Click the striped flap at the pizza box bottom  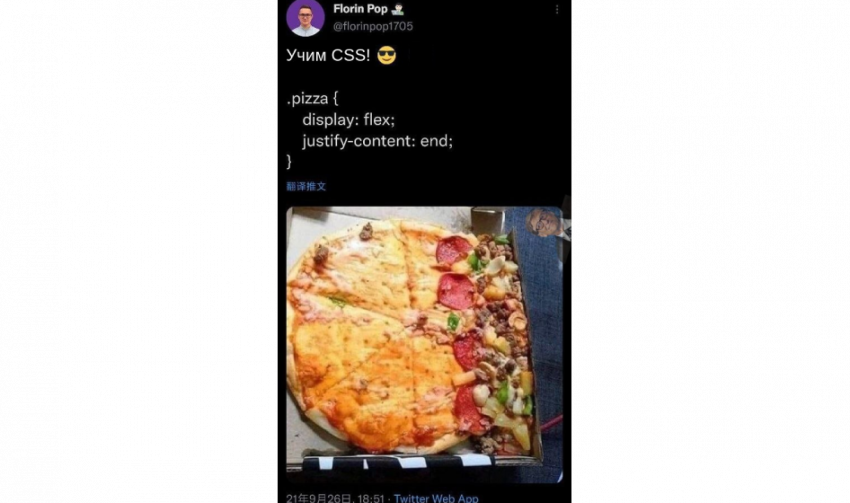(x=398, y=463)
